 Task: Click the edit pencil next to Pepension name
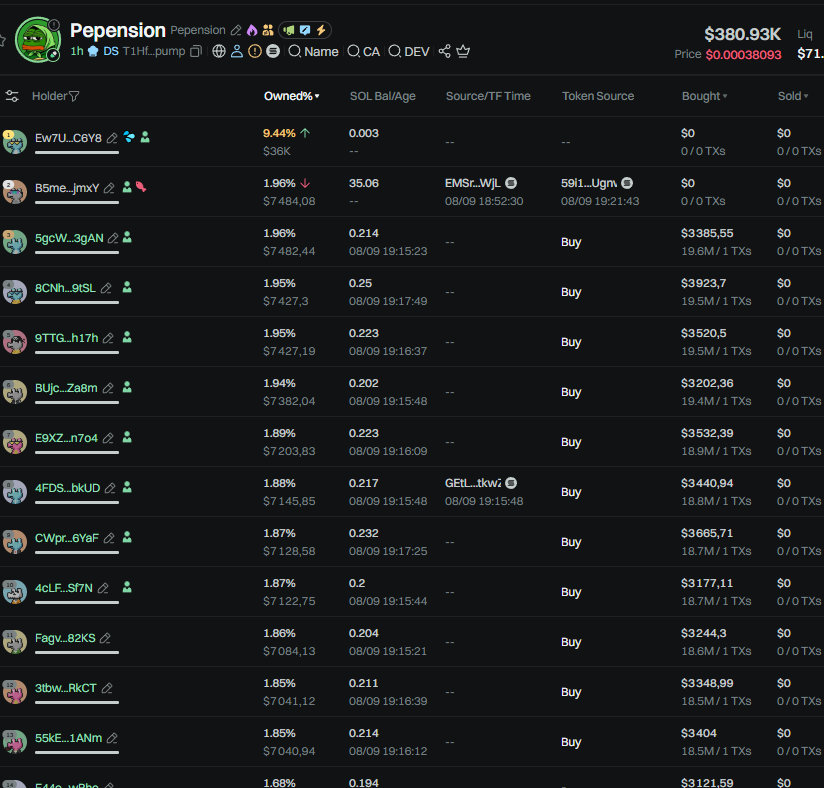tap(236, 30)
